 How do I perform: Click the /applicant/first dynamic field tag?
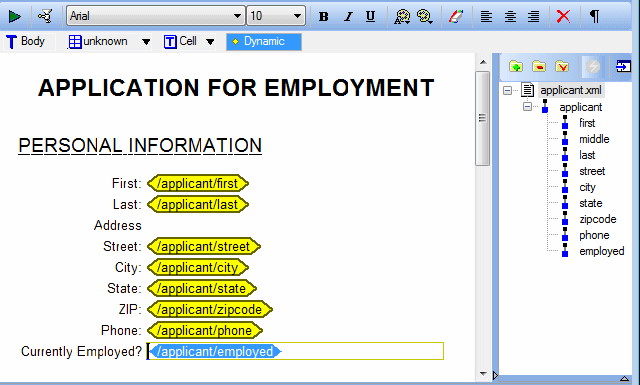click(198, 184)
